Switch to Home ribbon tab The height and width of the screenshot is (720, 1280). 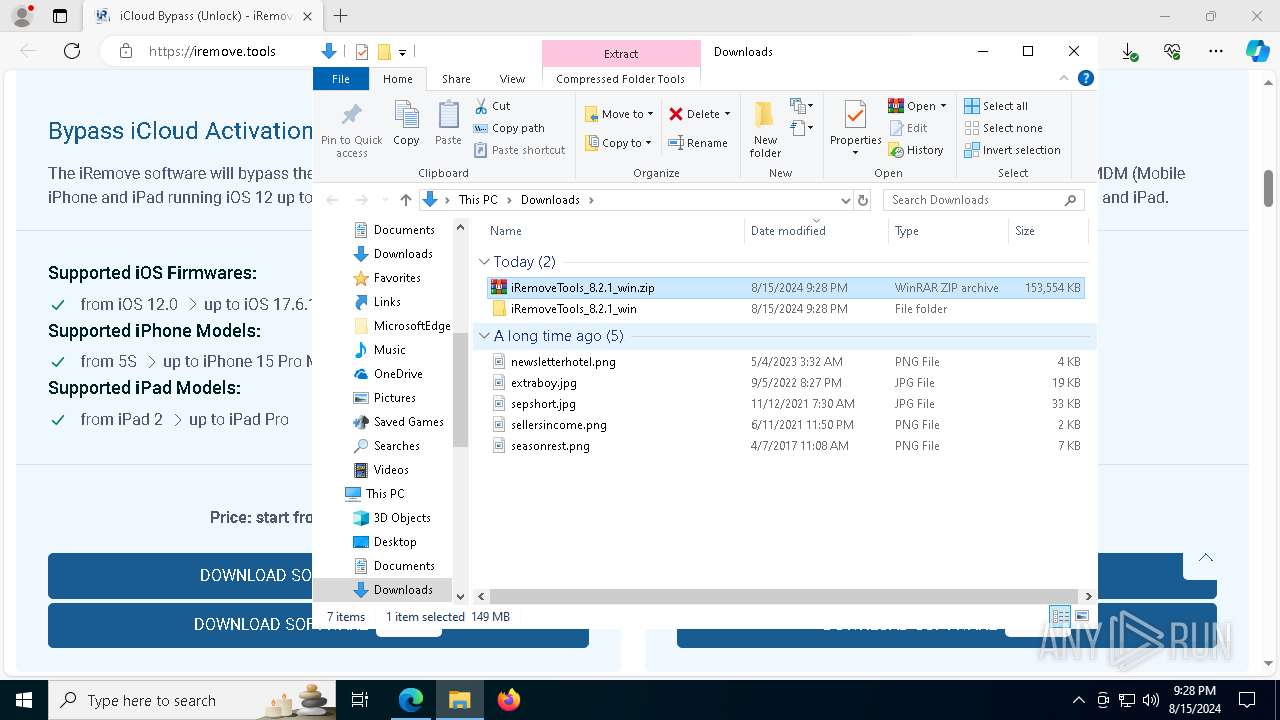[x=397, y=79]
